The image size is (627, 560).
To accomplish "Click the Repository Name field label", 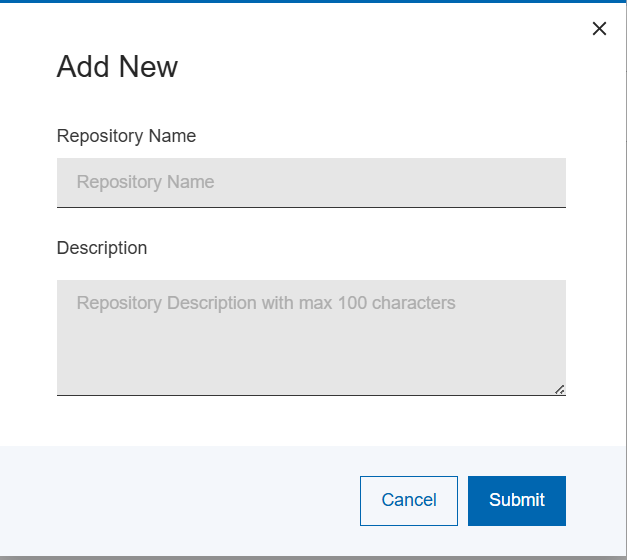I will coord(126,136).
